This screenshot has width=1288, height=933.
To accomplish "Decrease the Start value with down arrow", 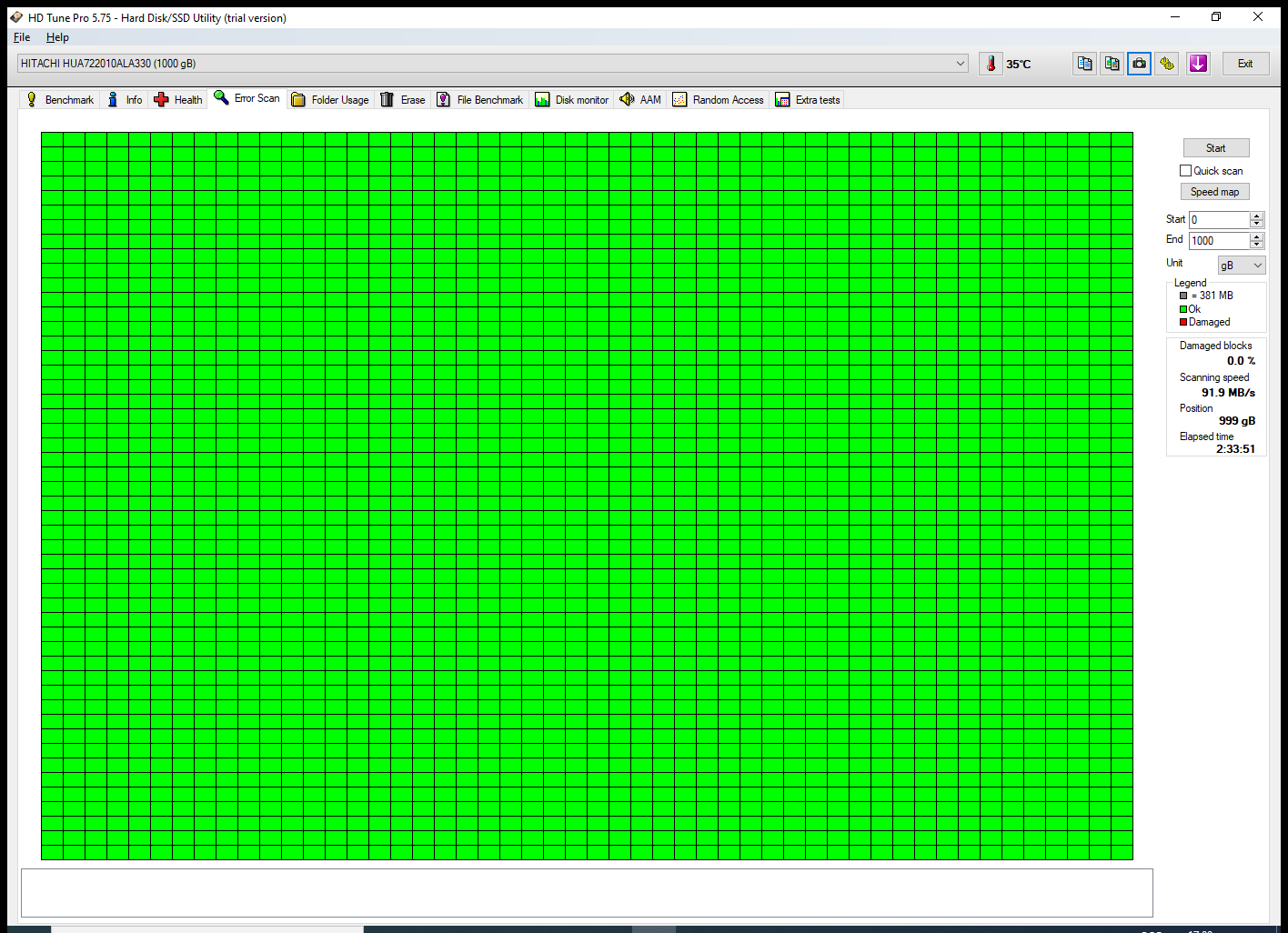I will (1257, 224).
